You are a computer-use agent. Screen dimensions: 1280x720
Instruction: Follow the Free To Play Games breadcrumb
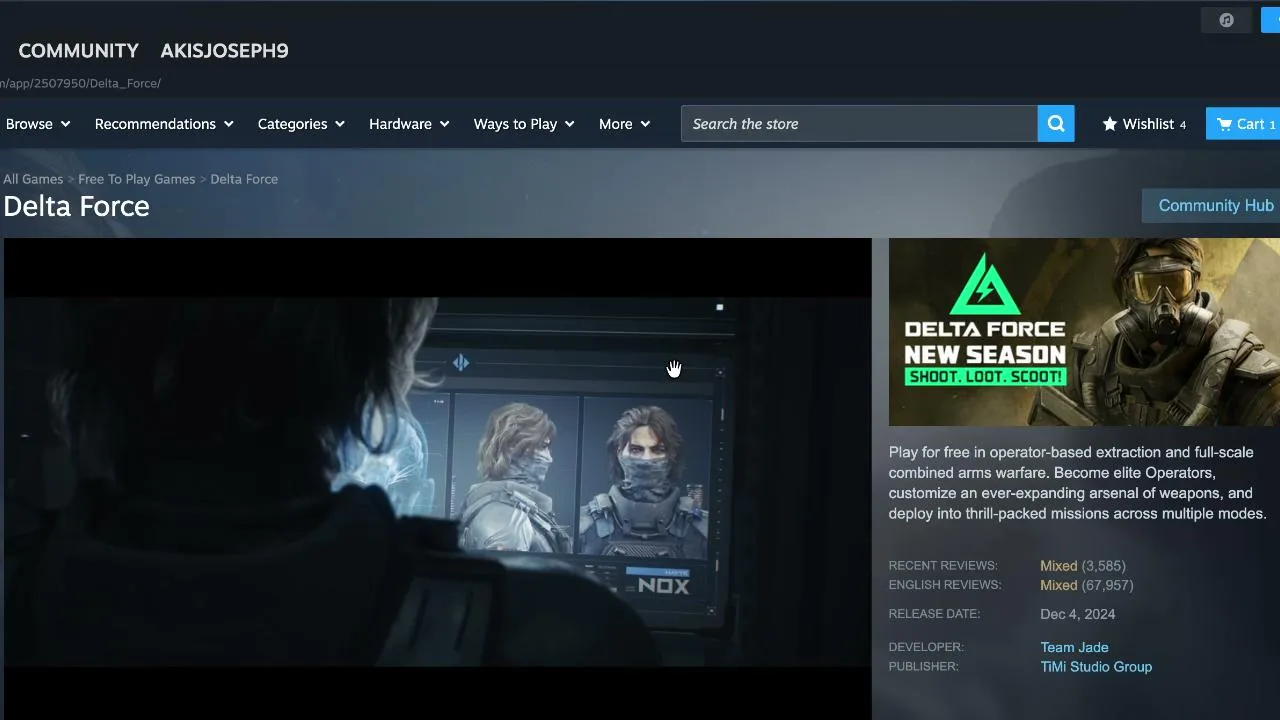(x=137, y=179)
